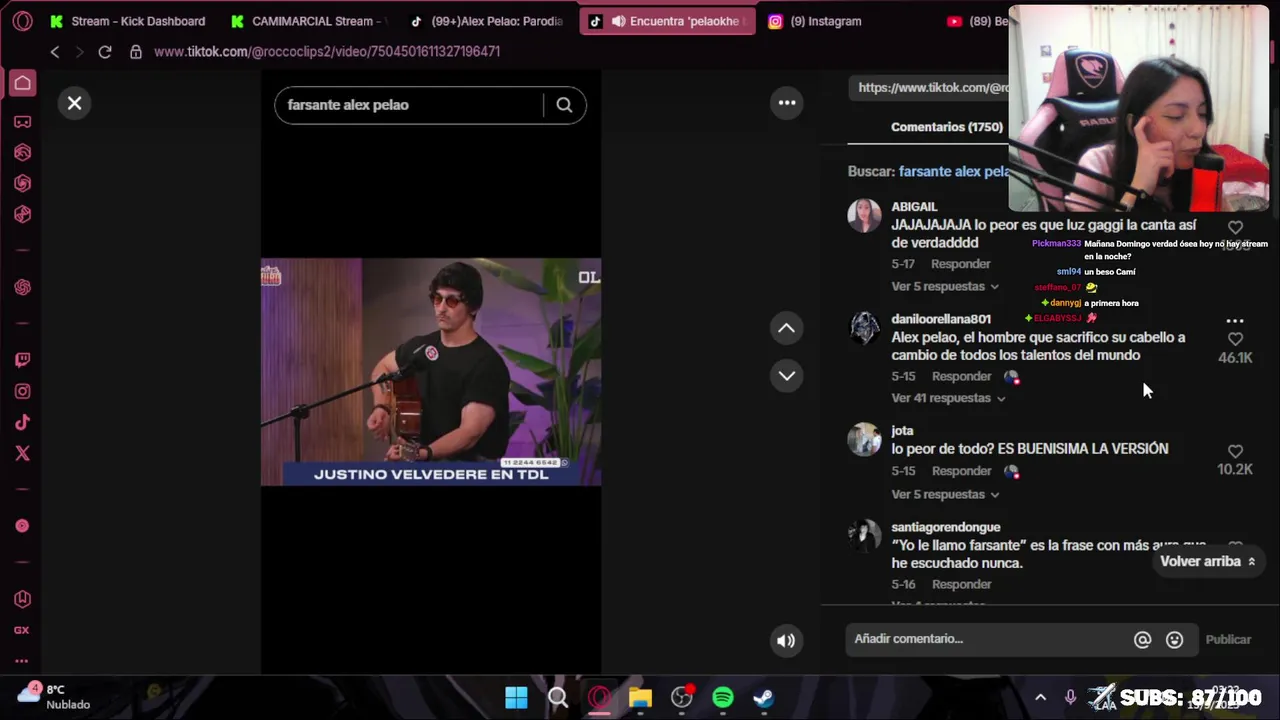This screenshot has width=1280, height=720.
Task: Go to the previous video with the up arrow
Action: 787,328
